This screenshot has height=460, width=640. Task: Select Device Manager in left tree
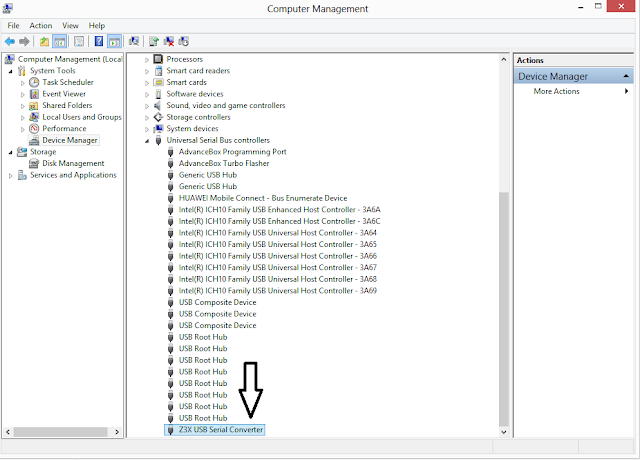point(70,140)
